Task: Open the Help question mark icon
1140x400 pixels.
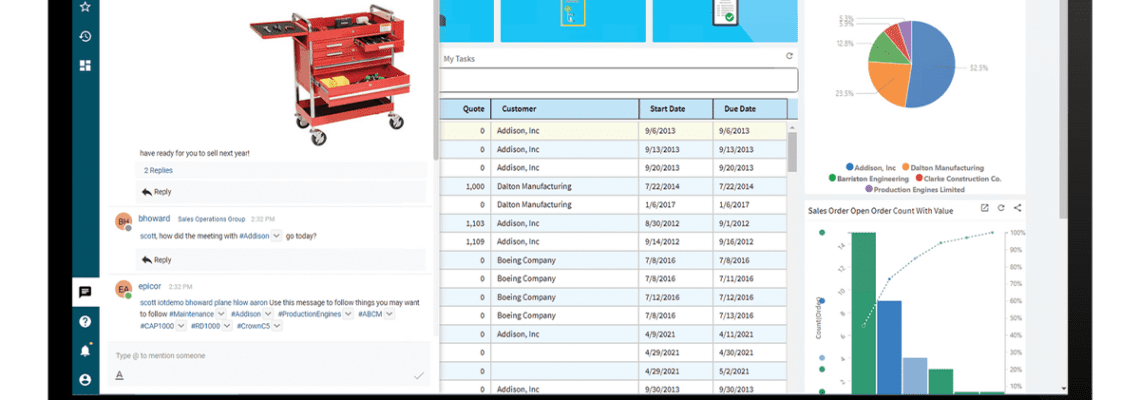Action: point(85,321)
